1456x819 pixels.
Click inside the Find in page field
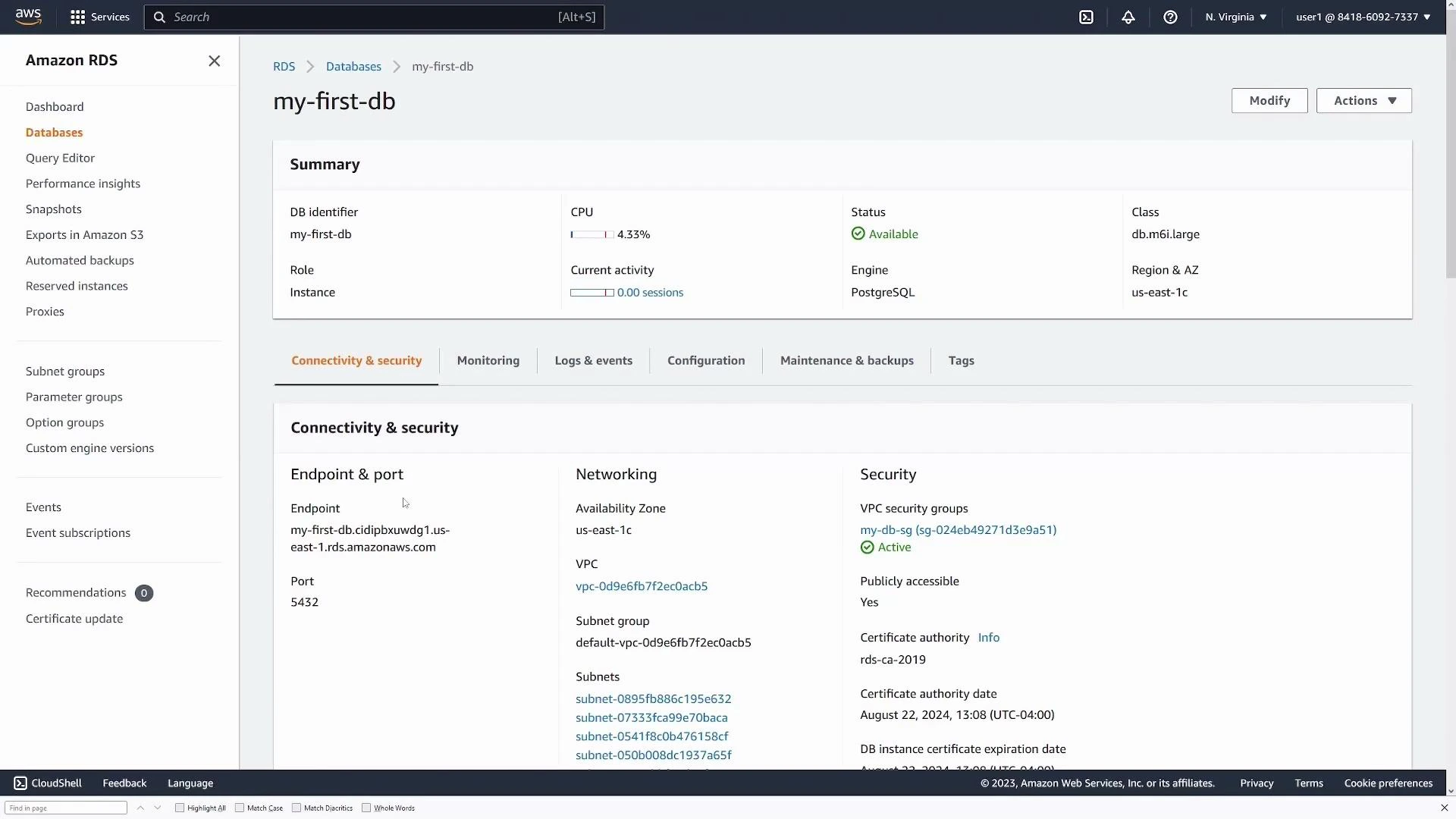point(65,808)
